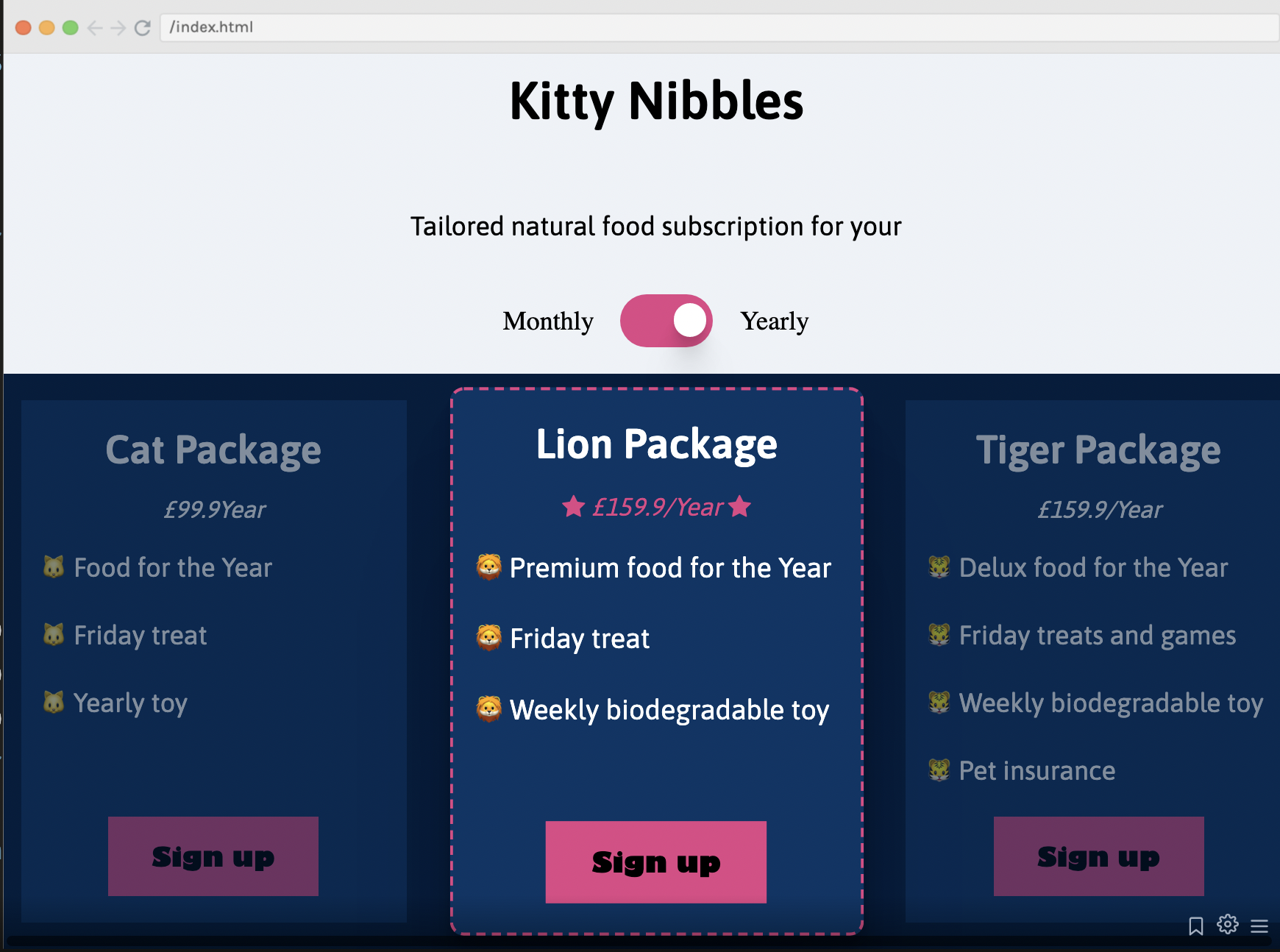Screen dimensions: 1280x952
Task: Click tiger emoji beside Pet insurance
Action: tap(939, 770)
